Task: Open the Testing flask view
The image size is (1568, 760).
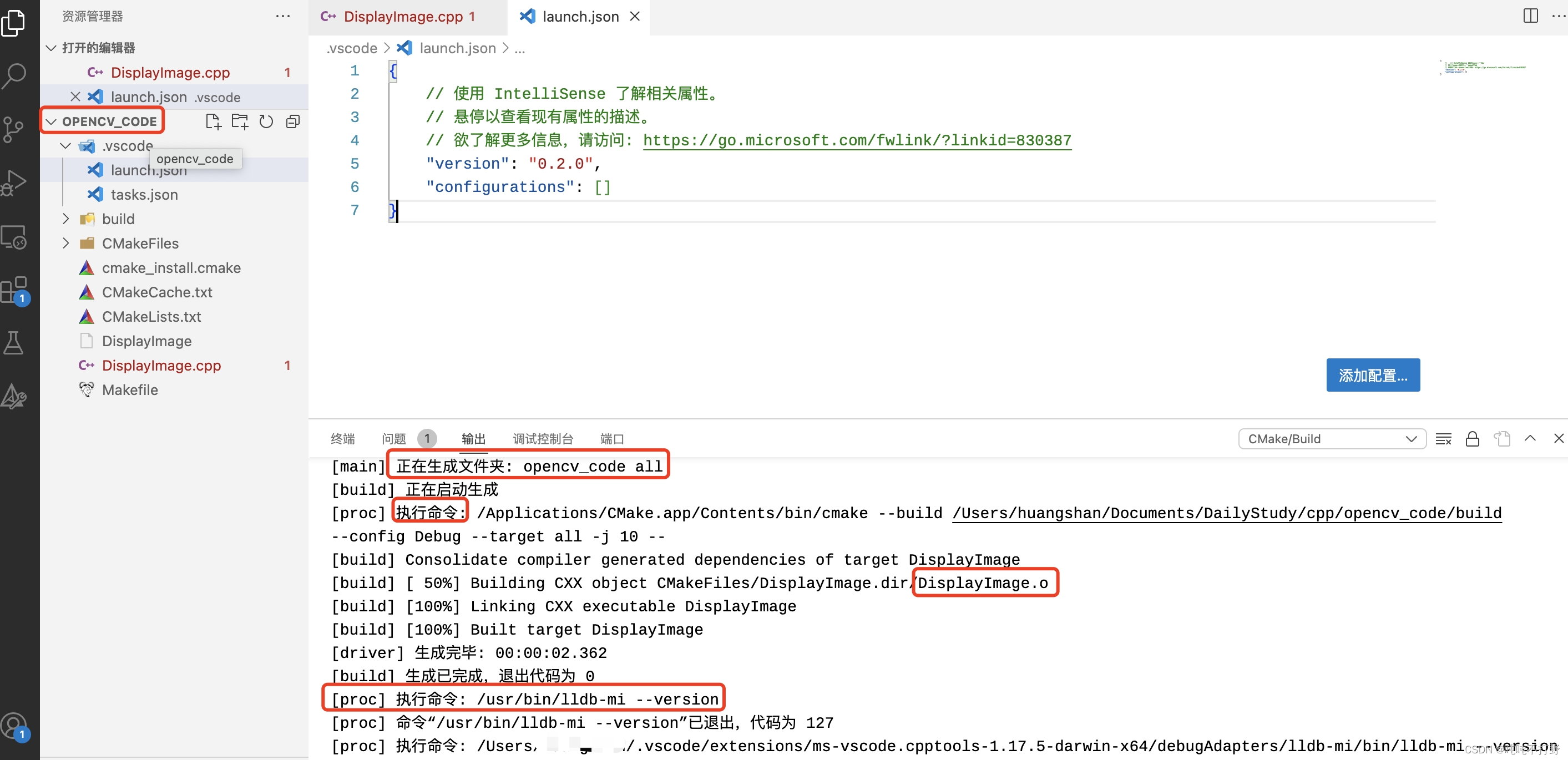Action: [x=13, y=343]
